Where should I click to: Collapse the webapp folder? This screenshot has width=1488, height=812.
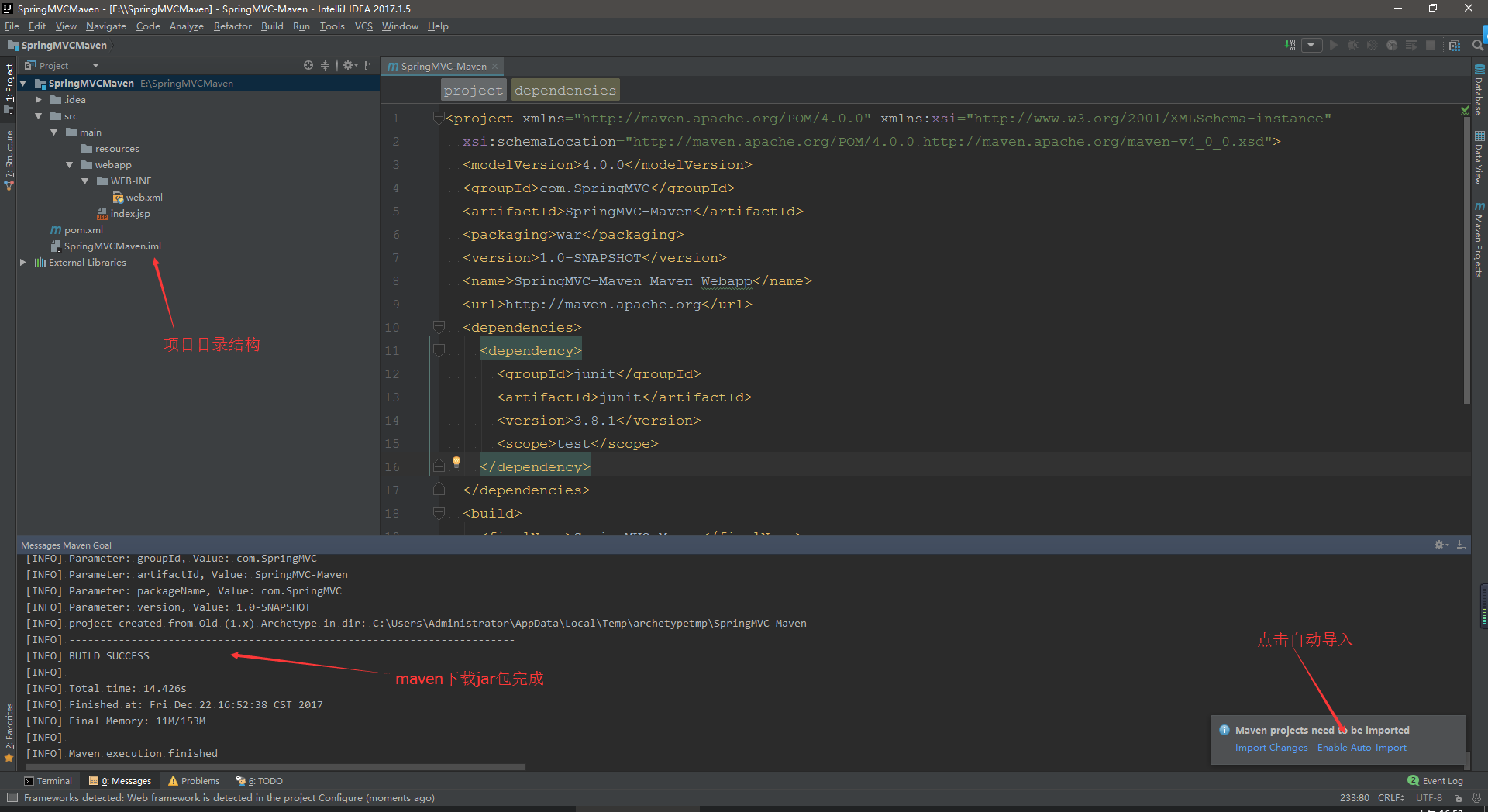tap(70, 165)
